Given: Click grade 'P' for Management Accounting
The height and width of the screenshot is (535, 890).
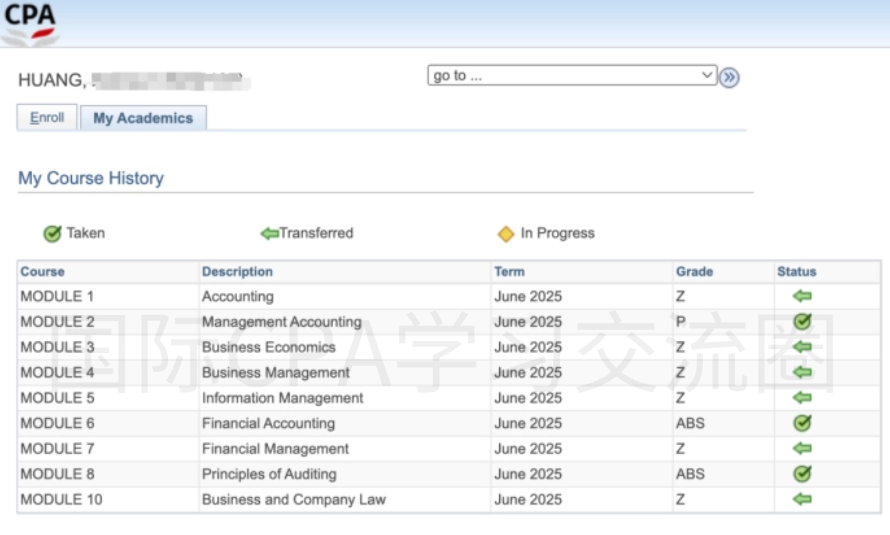Looking at the screenshot, I should 681,322.
